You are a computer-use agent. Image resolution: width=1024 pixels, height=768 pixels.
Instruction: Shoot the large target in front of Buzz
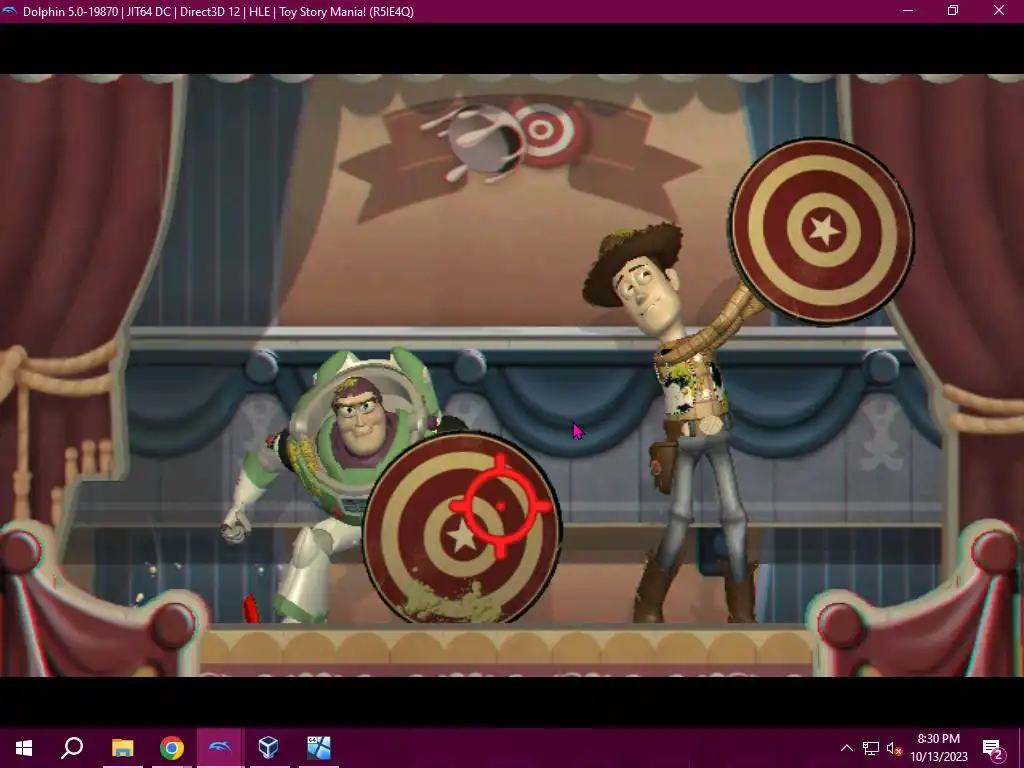[462, 529]
